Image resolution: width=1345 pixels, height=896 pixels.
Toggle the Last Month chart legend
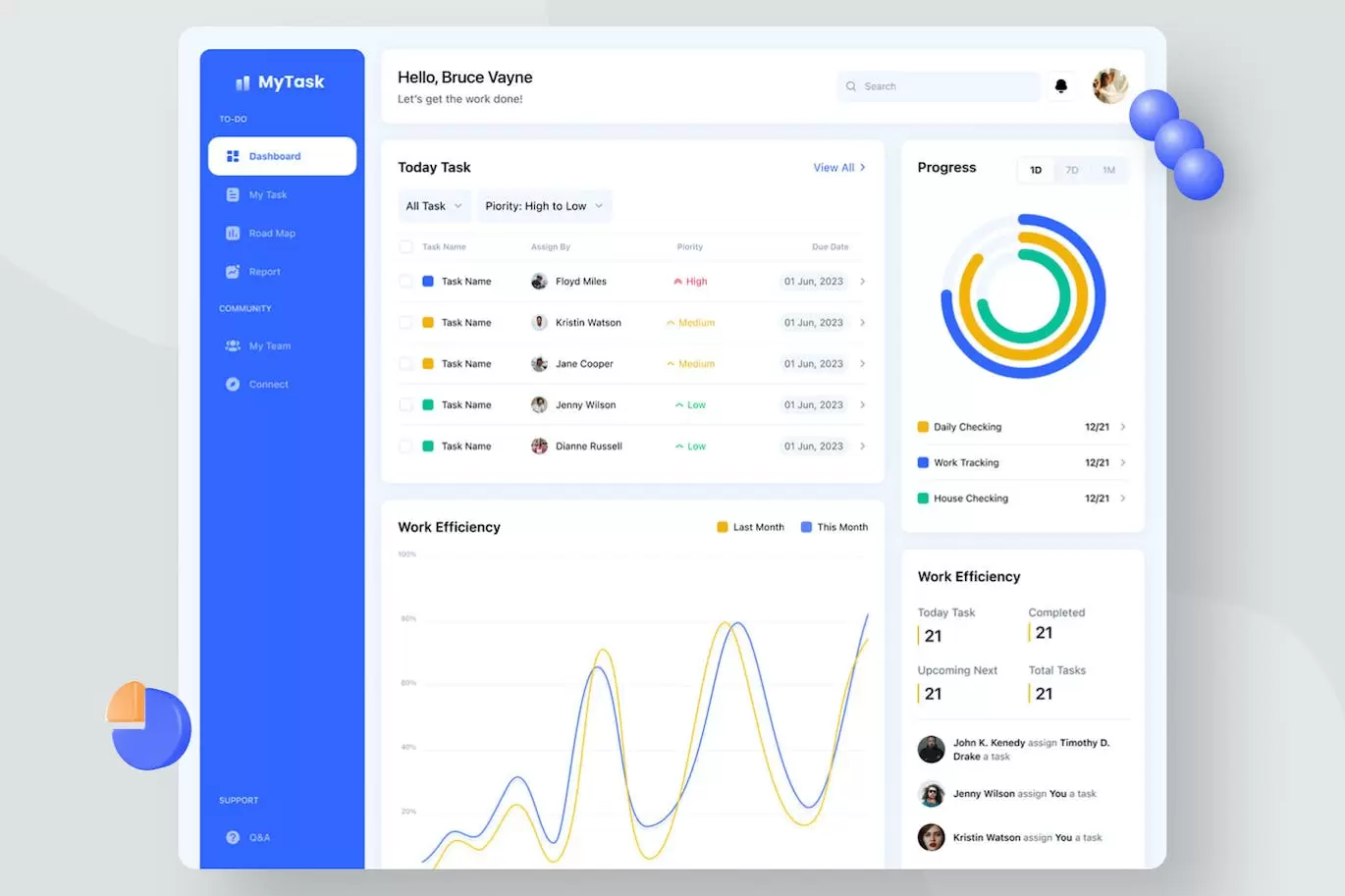(750, 527)
